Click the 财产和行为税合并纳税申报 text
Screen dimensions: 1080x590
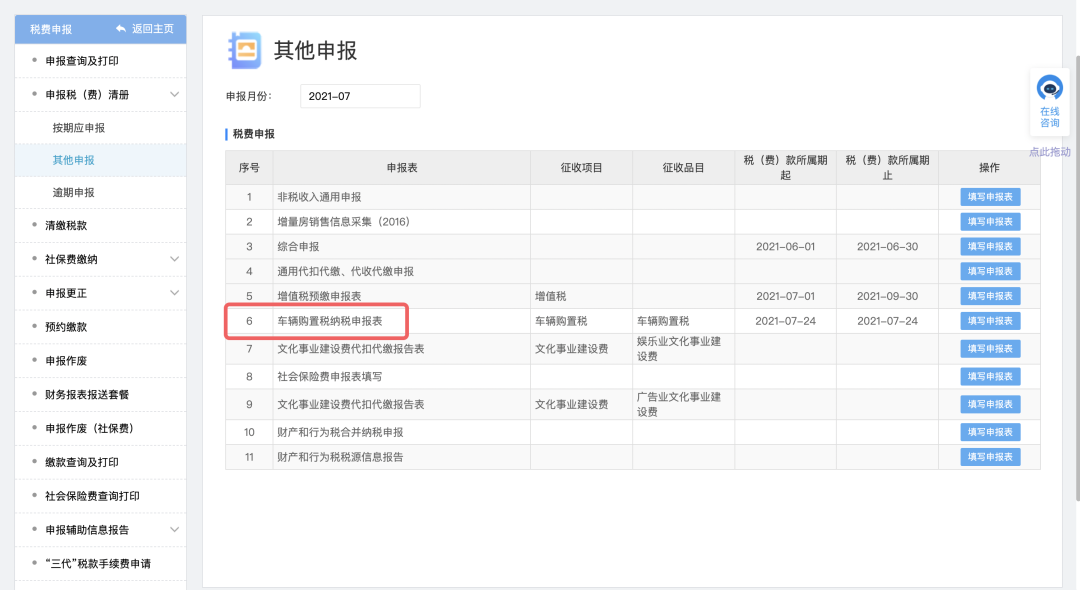340,432
